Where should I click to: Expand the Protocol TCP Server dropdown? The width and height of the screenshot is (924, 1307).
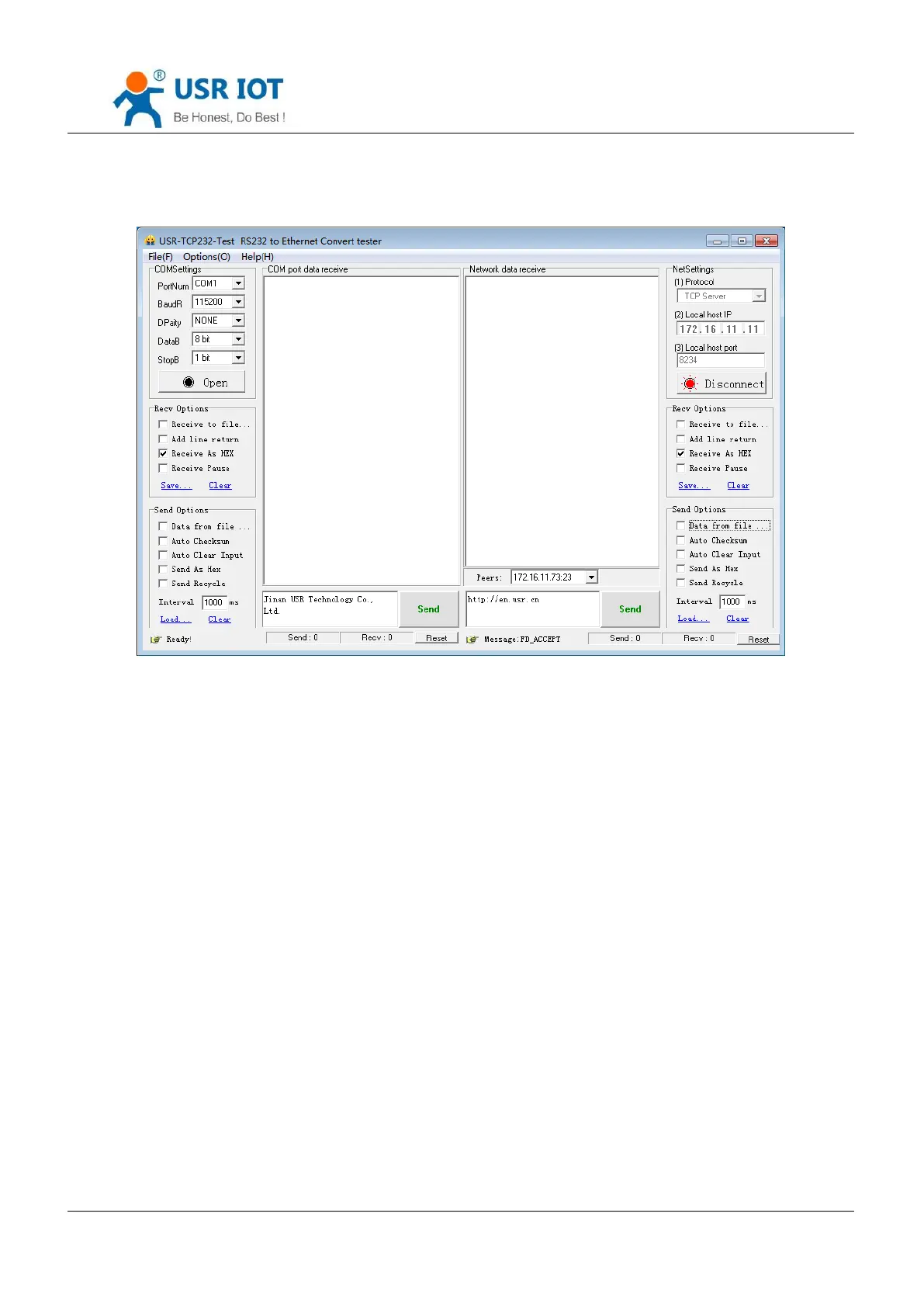click(x=759, y=296)
